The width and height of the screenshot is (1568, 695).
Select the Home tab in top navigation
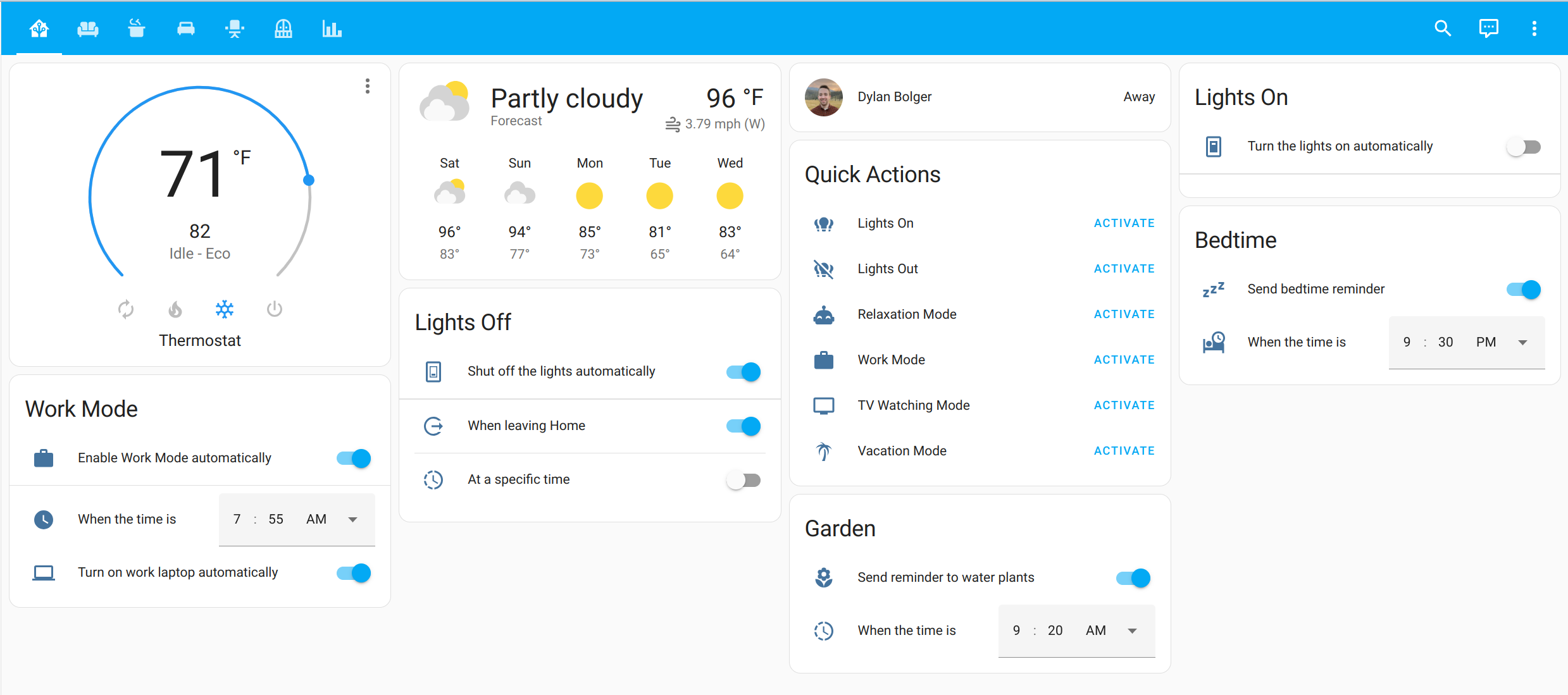(x=38, y=27)
